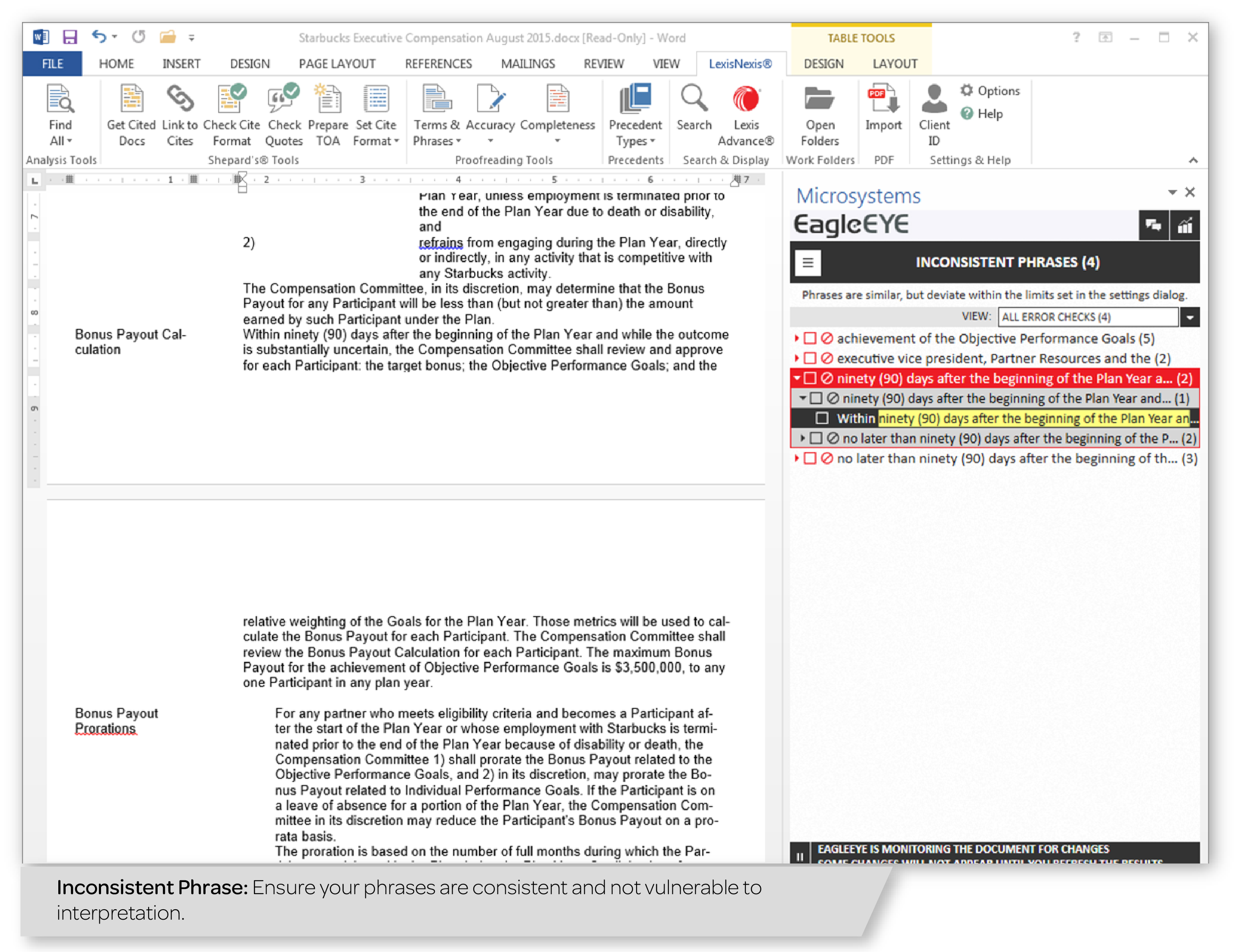Collapse the ribbon with the chevron arrow
The height and width of the screenshot is (952, 1238).
[1193, 160]
